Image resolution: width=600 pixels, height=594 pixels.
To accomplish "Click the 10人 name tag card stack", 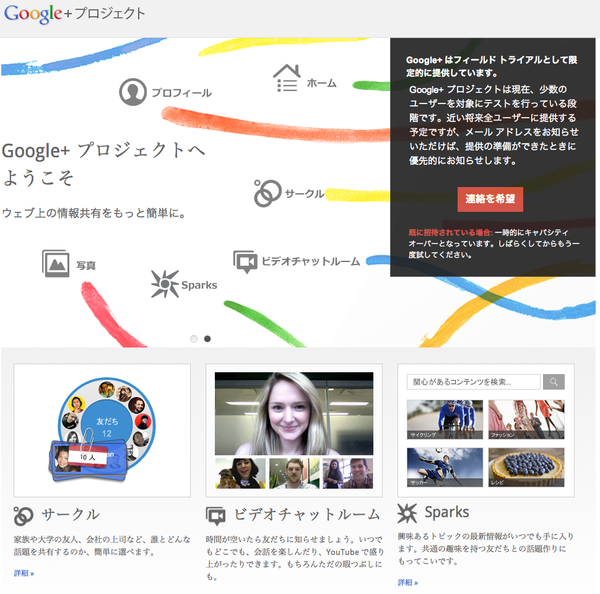I will click(x=88, y=459).
